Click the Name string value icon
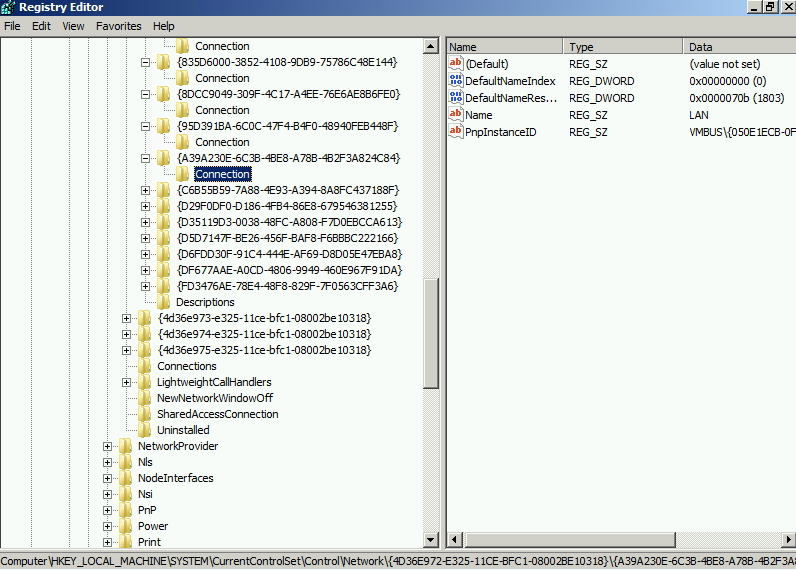796x570 pixels. 456,115
